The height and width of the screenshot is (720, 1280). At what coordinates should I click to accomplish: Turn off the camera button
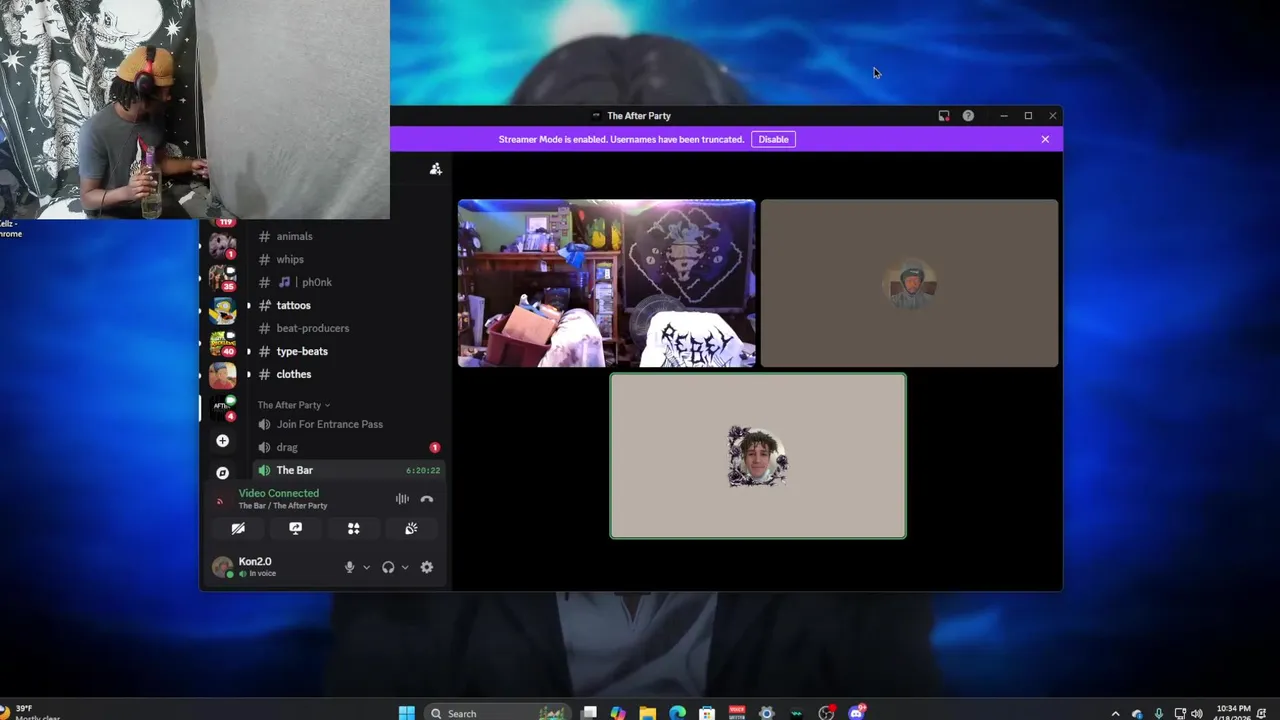238,528
